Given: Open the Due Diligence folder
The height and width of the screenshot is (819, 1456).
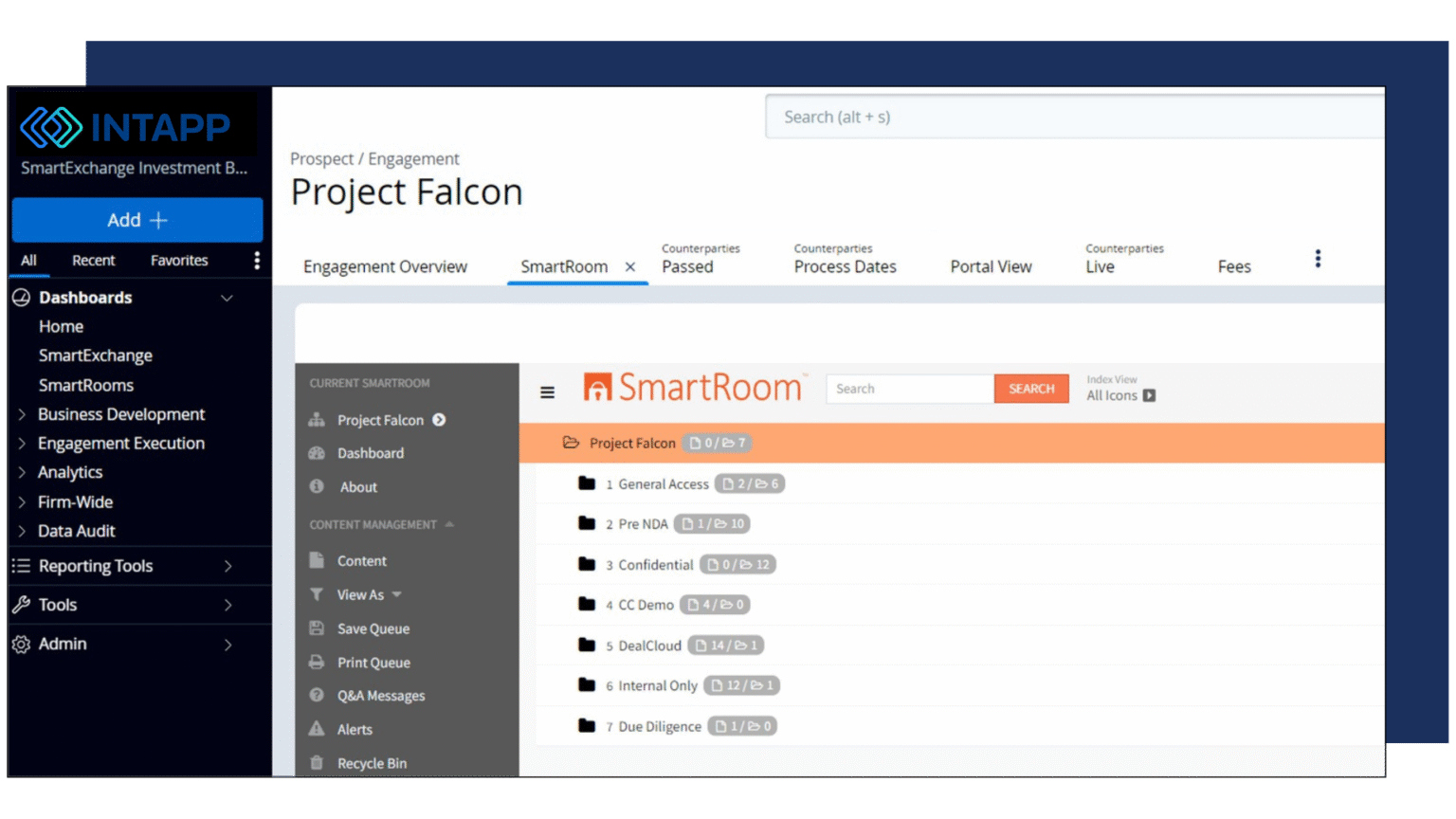Looking at the screenshot, I should tap(660, 726).
